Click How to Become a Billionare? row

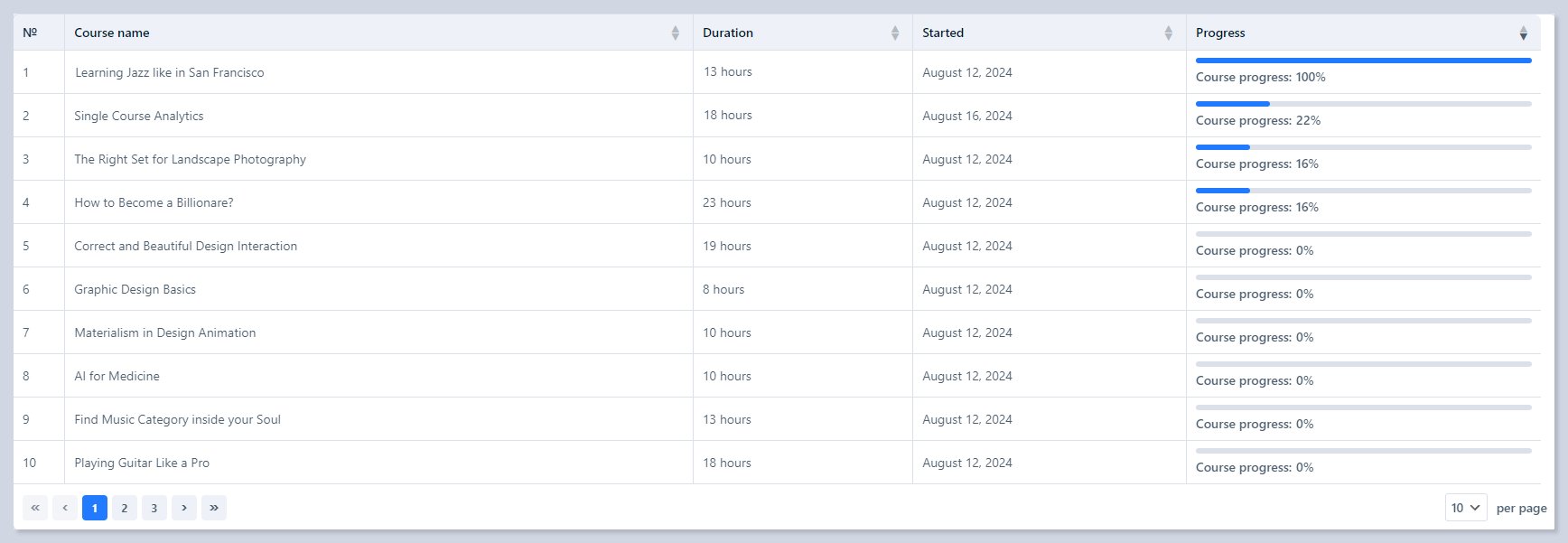click(x=154, y=202)
